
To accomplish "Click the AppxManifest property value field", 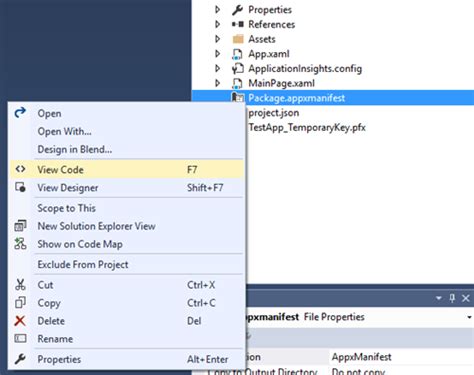I will click(401, 357).
